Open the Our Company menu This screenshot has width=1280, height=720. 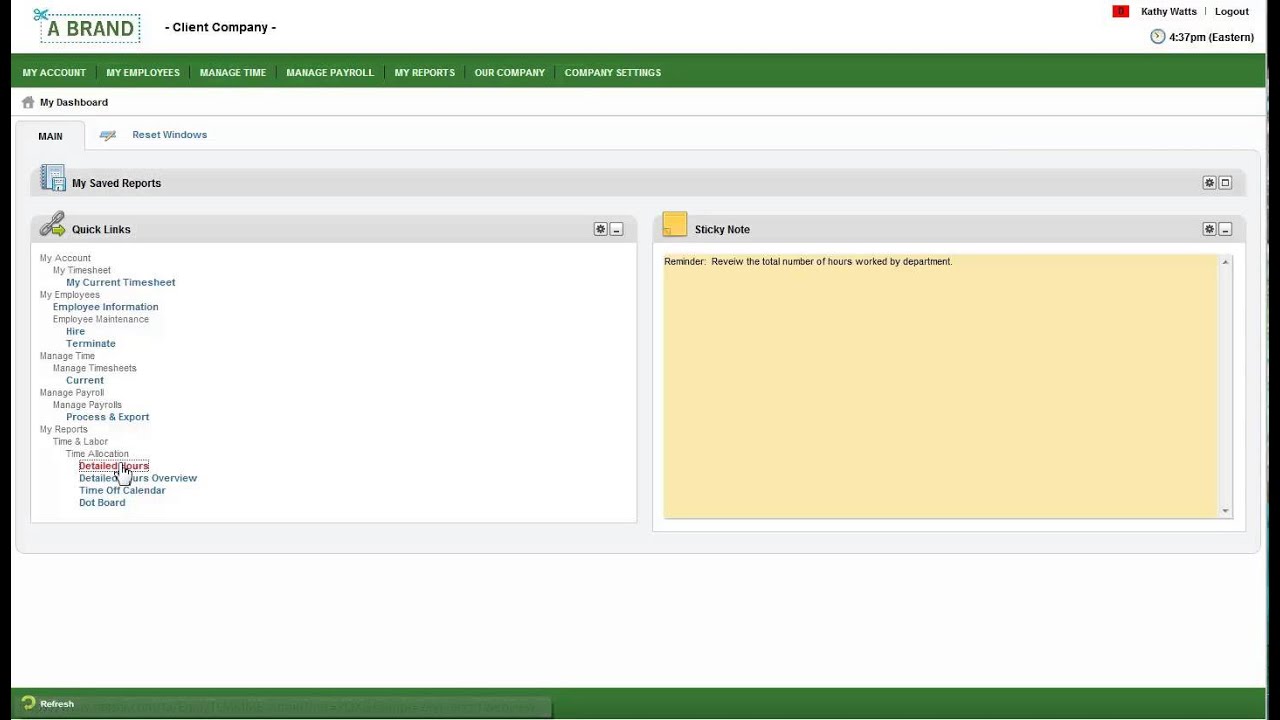point(509,72)
